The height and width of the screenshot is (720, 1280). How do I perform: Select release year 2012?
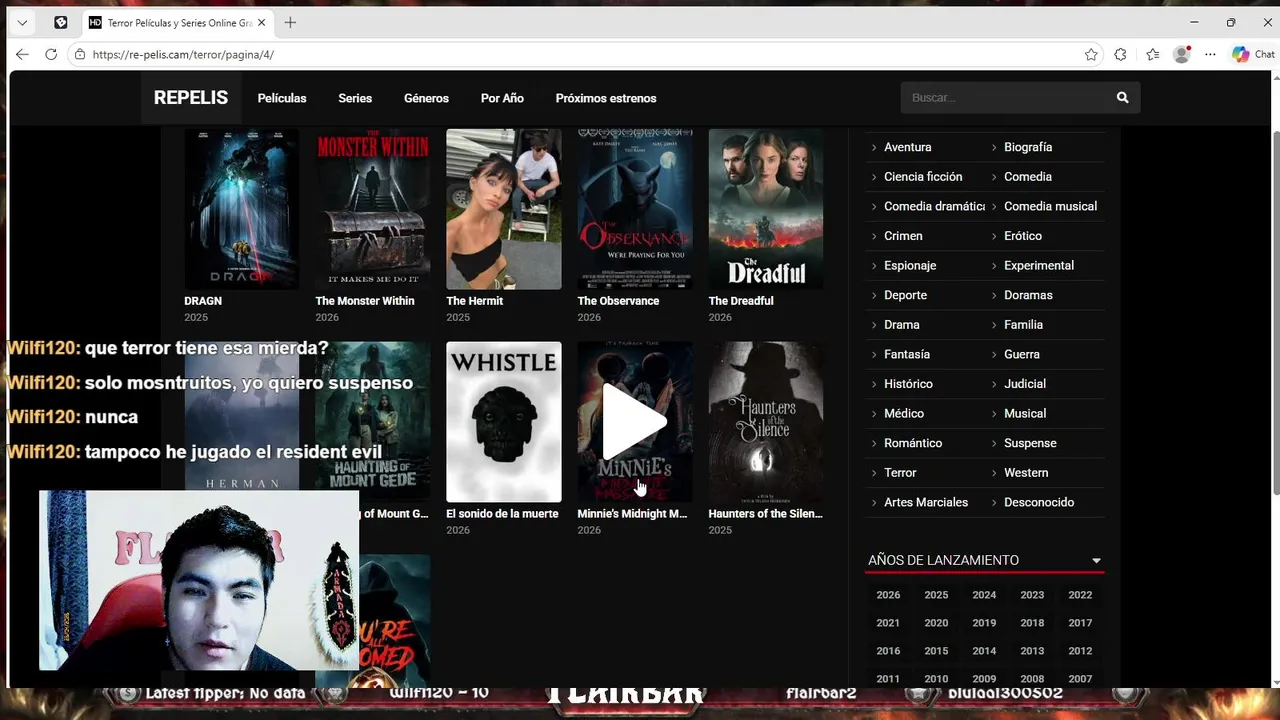click(x=1080, y=651)
